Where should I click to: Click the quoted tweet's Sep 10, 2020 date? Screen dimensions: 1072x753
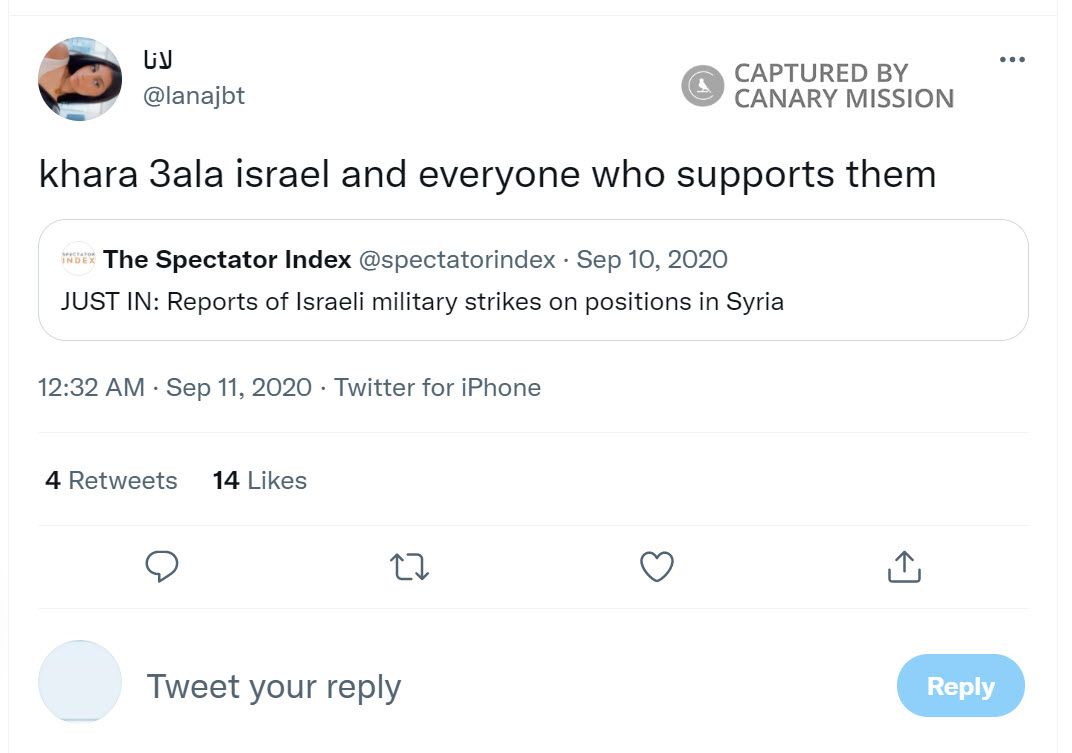tap(652, 260)
